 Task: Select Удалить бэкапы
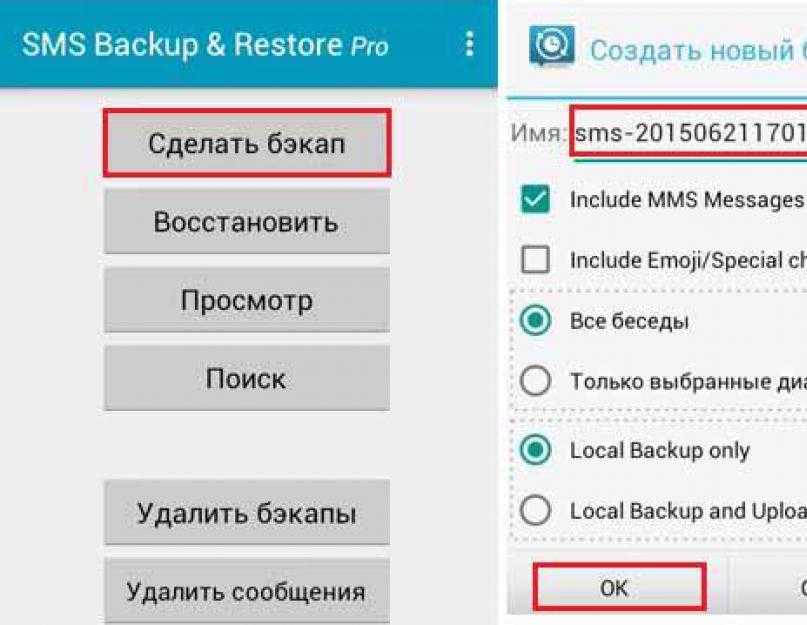[x=247, y=512]
